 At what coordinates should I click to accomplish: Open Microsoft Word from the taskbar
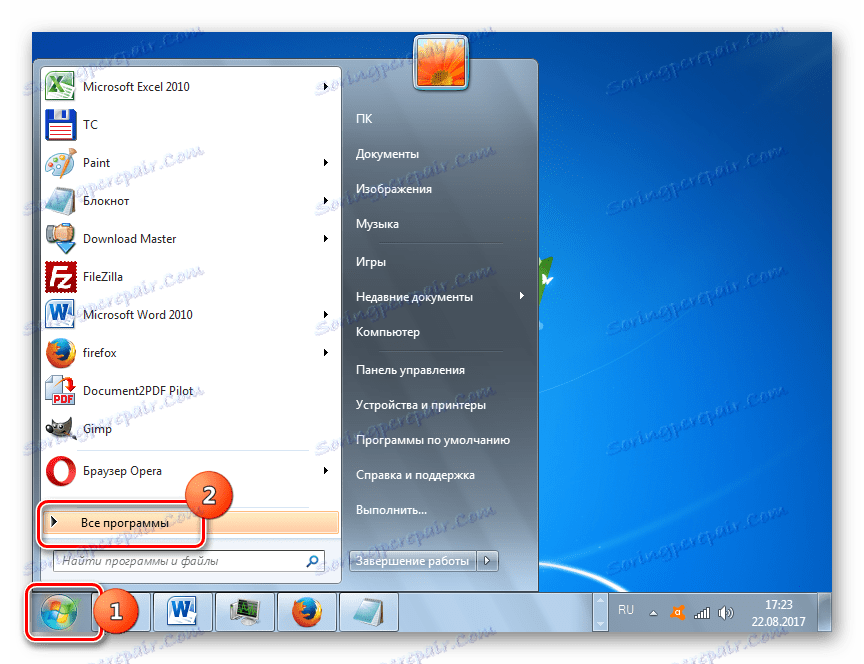pyautogui.click(x=180, y=611)
